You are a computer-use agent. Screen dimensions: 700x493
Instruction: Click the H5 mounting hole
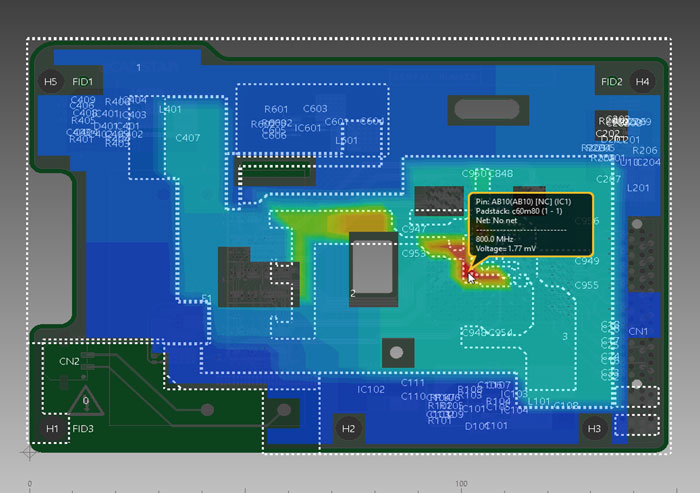50,82
